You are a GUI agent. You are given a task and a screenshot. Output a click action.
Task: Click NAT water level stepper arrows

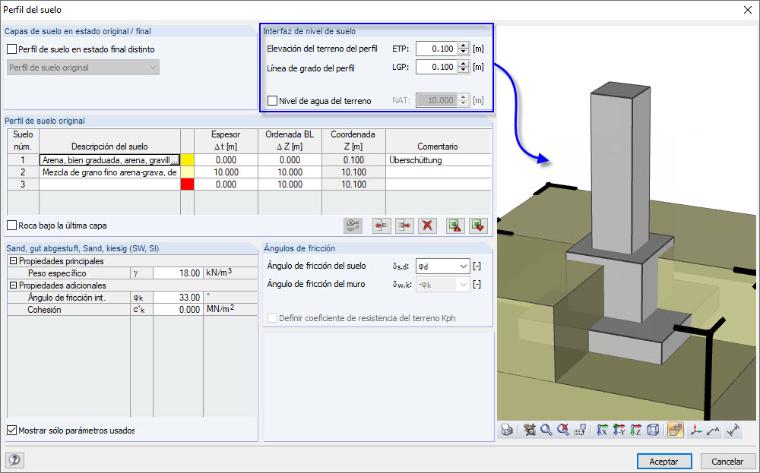pos(463,100)
